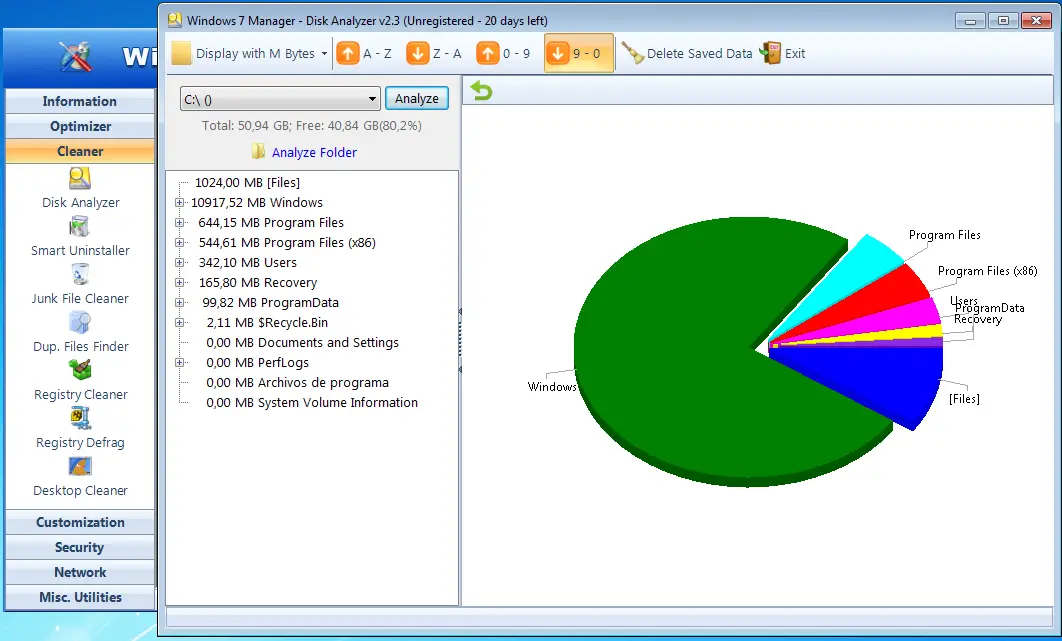Click the Exit door icon
Screen dimensions: 1062x641
click(x=771, y=53)
